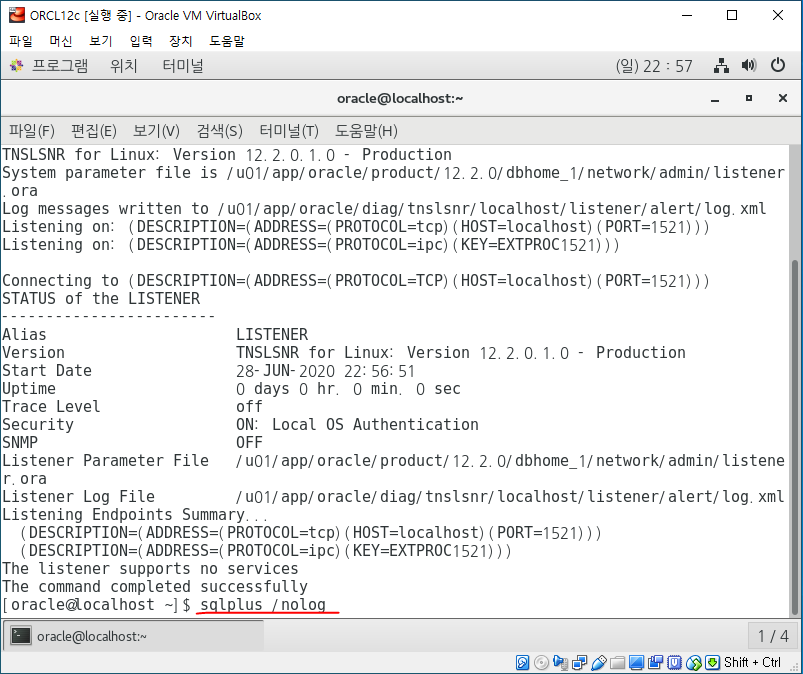Click the Alias value LISTENER
Image resolution: width=803 pixels, height=674 pixels.
click(x=271, y=334)
